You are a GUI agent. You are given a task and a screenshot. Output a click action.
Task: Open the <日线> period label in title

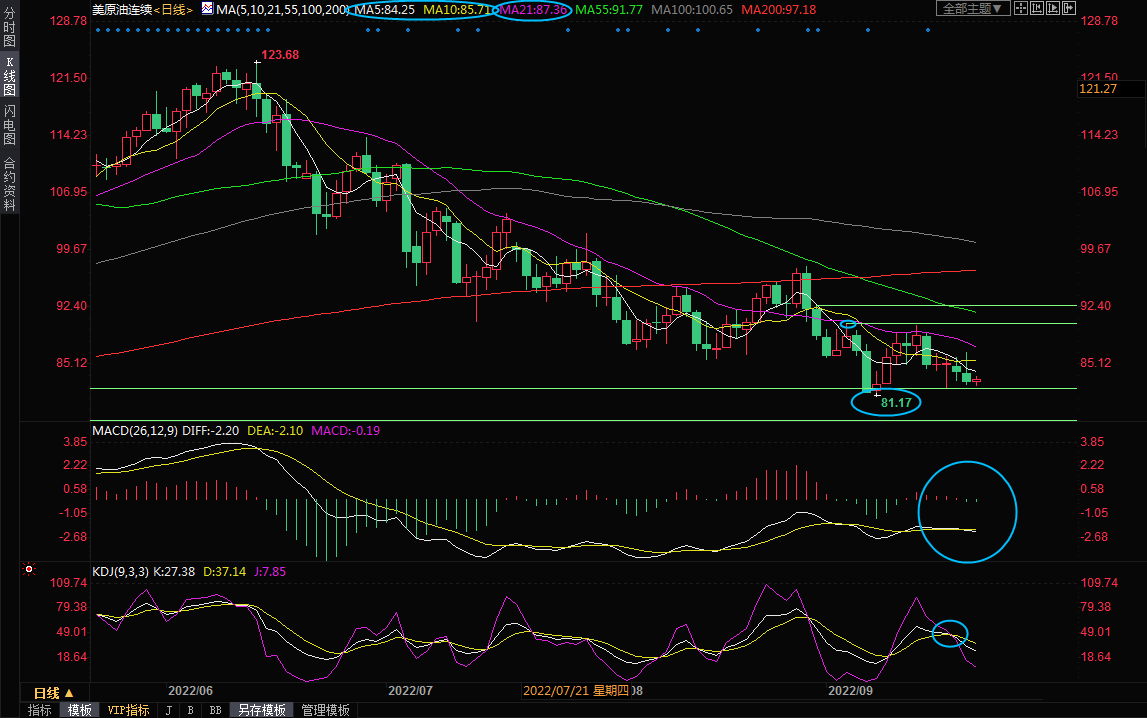(174, 9)
